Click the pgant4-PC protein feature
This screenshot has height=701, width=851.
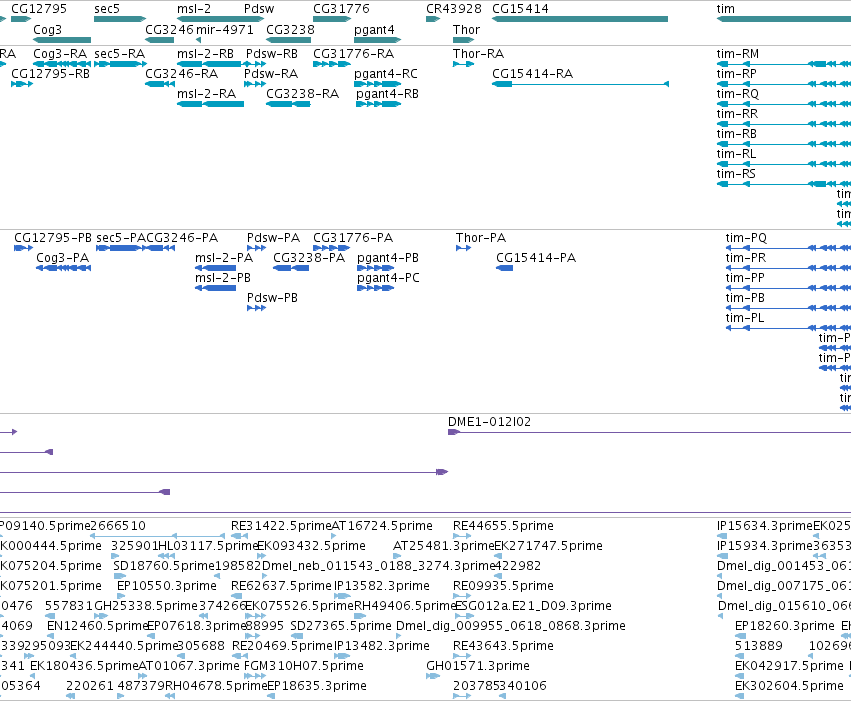(x=376, y=288)
